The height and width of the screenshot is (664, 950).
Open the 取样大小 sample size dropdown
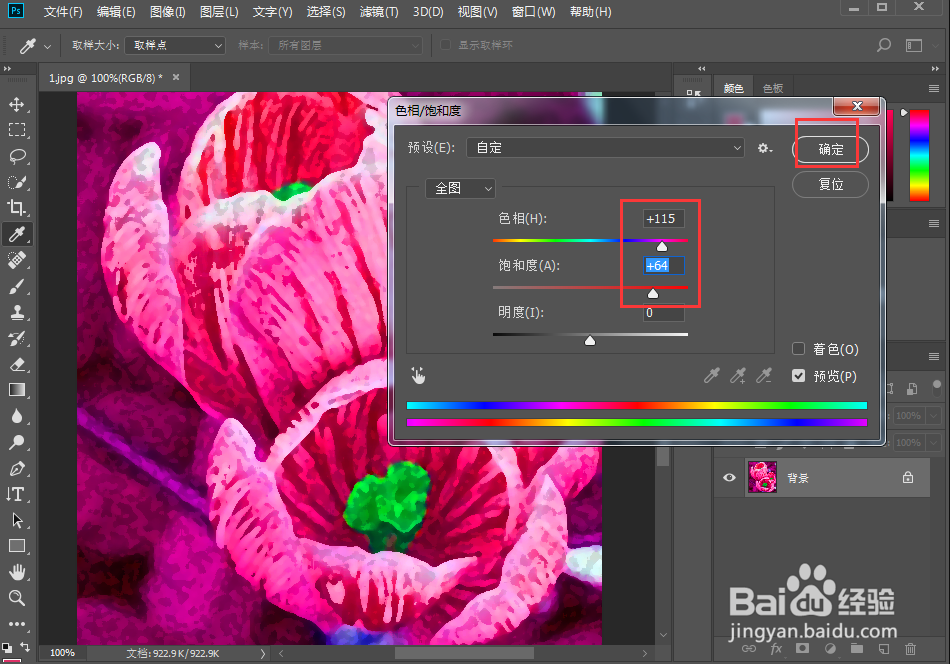pos(175,45)
